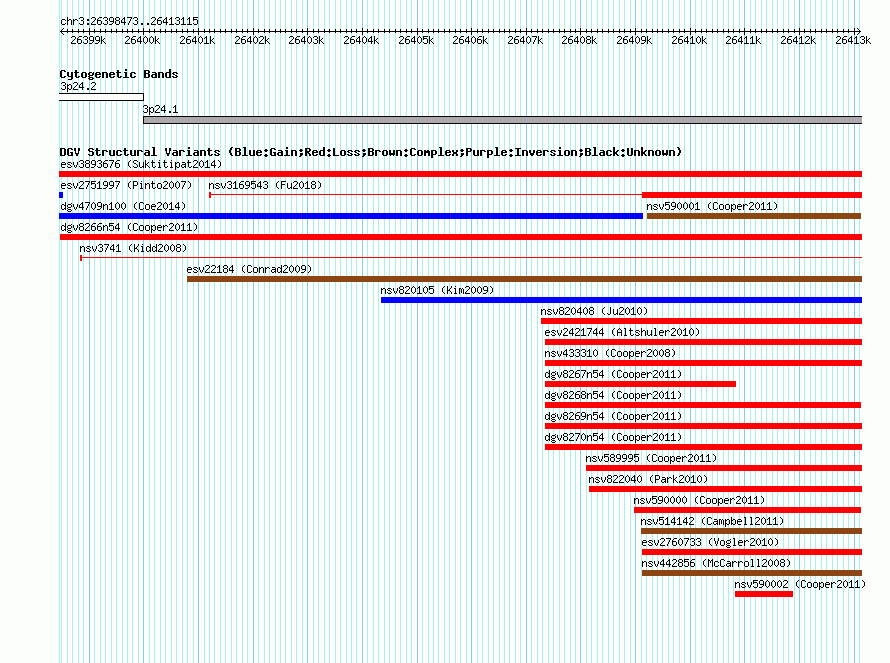Click the 26406k ruler tick label
The height and width of the screenshot is (663, 890).
pos(470,40)
